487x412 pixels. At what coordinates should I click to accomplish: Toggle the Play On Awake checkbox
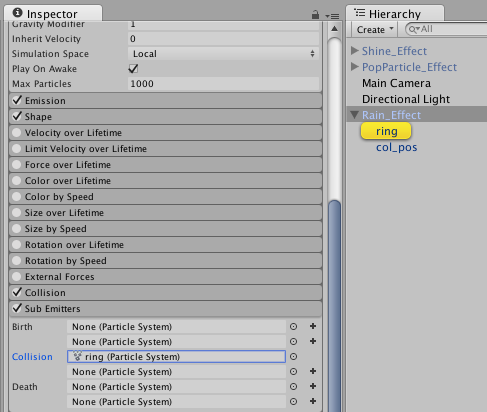click(133, 69)
